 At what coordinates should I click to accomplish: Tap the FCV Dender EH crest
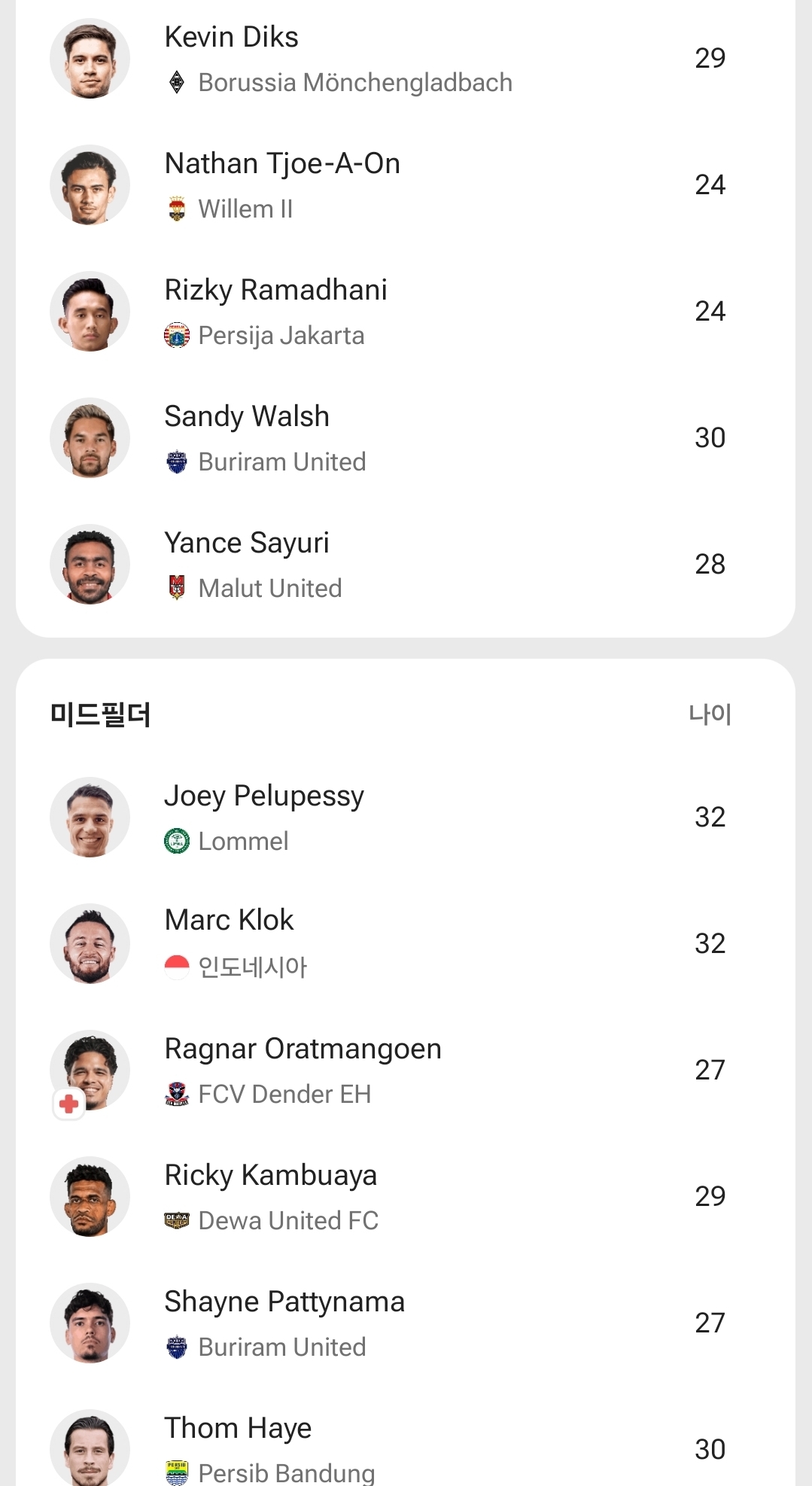tap(177, 1094)
